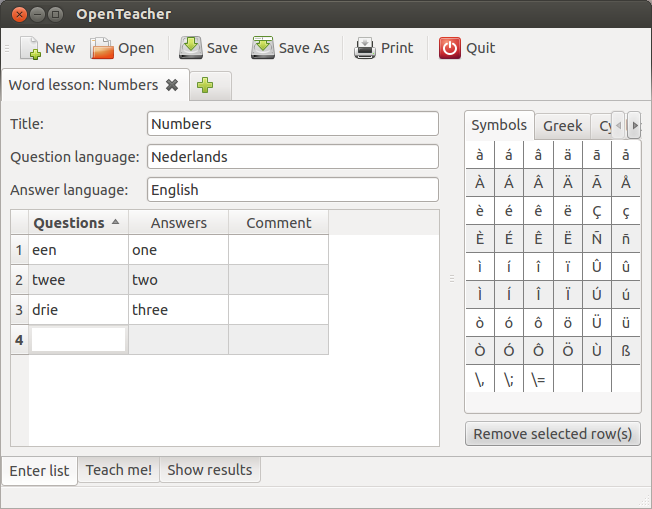Choose the Save As toolbar icon
This screenshot has width=652, height=509.
(x=262, y=48)
